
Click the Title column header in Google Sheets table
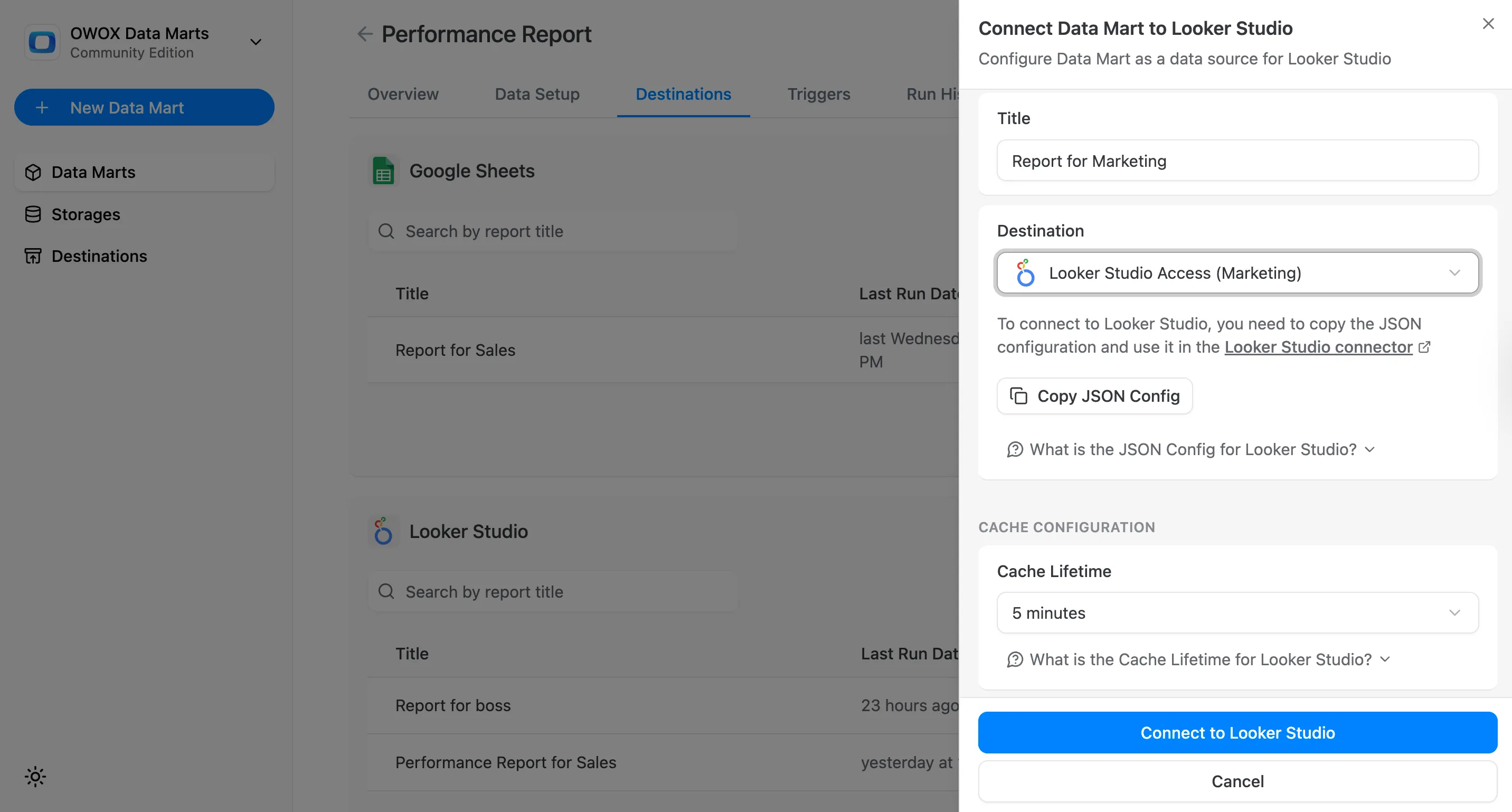point(412,294)
